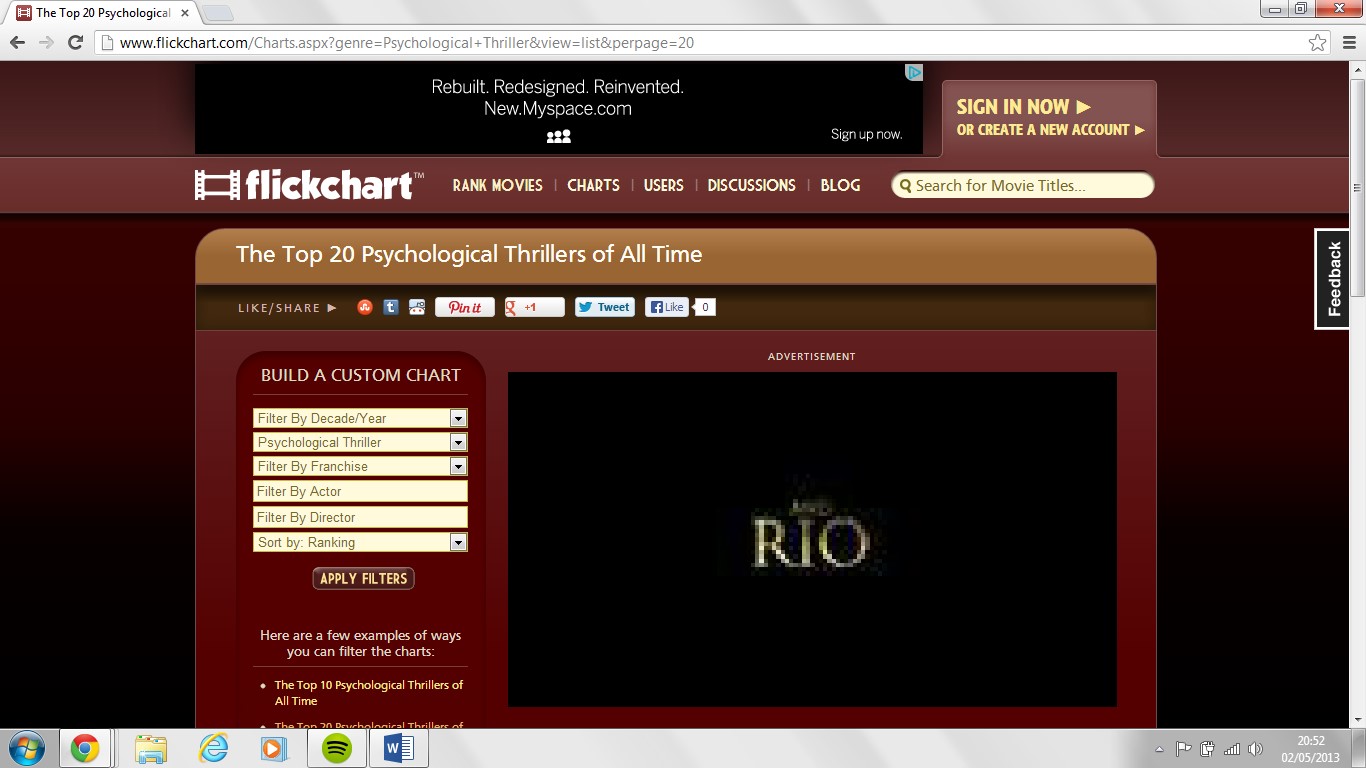Click the address bar URL
This screenshot has height=768, width=1366.
[407, 43]
